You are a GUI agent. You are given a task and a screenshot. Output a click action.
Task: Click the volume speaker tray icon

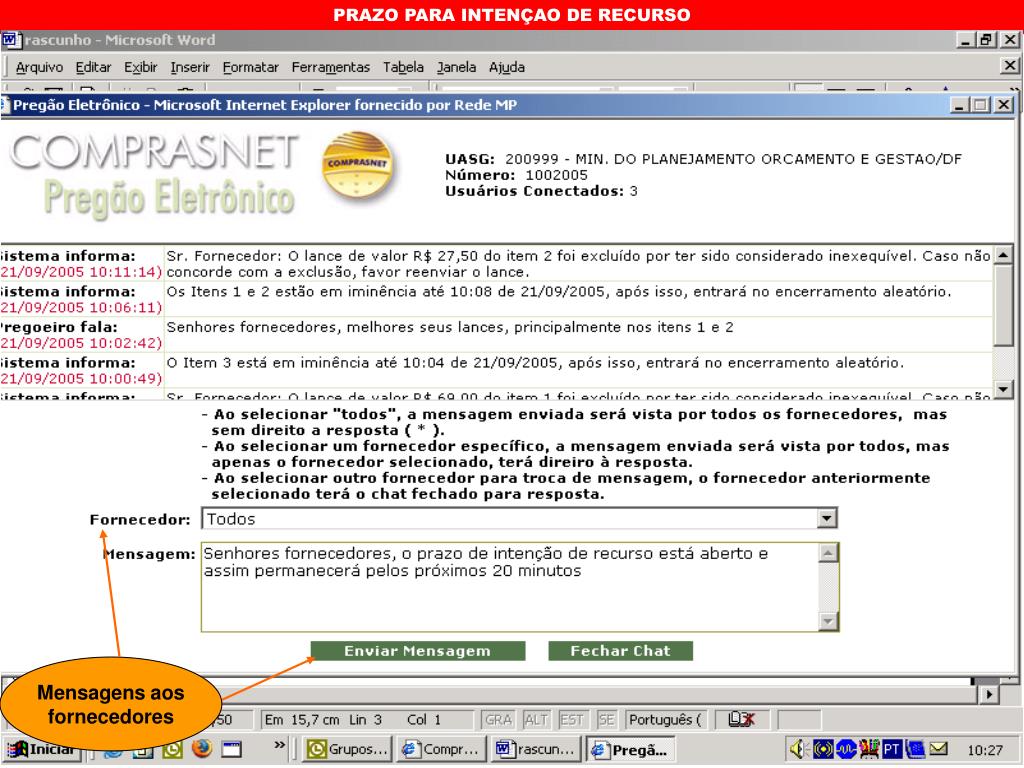[798, 749]
